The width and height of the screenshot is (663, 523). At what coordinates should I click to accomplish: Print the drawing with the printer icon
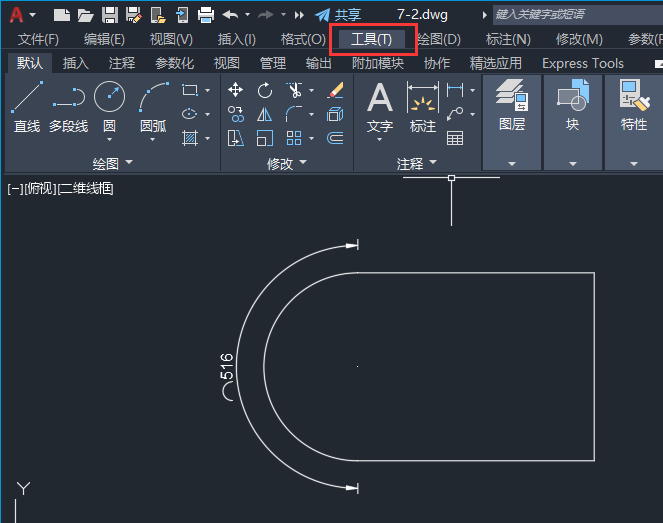(206, 15)
